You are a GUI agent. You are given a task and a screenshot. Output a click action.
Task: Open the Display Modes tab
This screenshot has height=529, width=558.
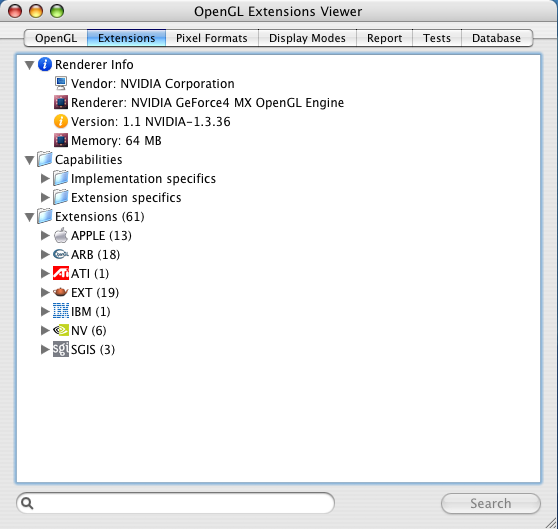point(307,38)
